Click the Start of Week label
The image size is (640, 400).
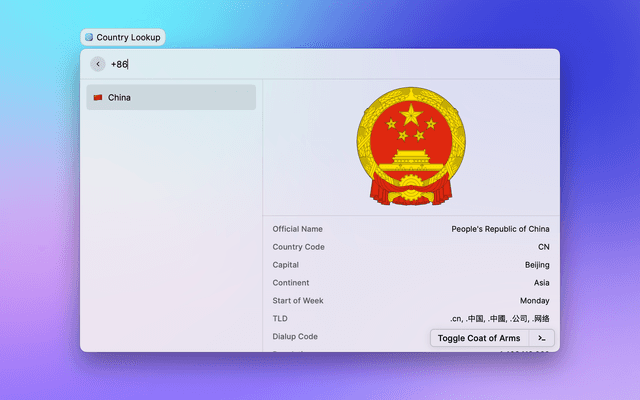coord(298,301)
